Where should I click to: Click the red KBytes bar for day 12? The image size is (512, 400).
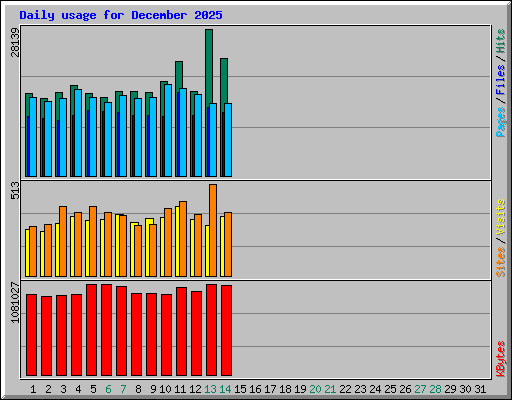197,333
